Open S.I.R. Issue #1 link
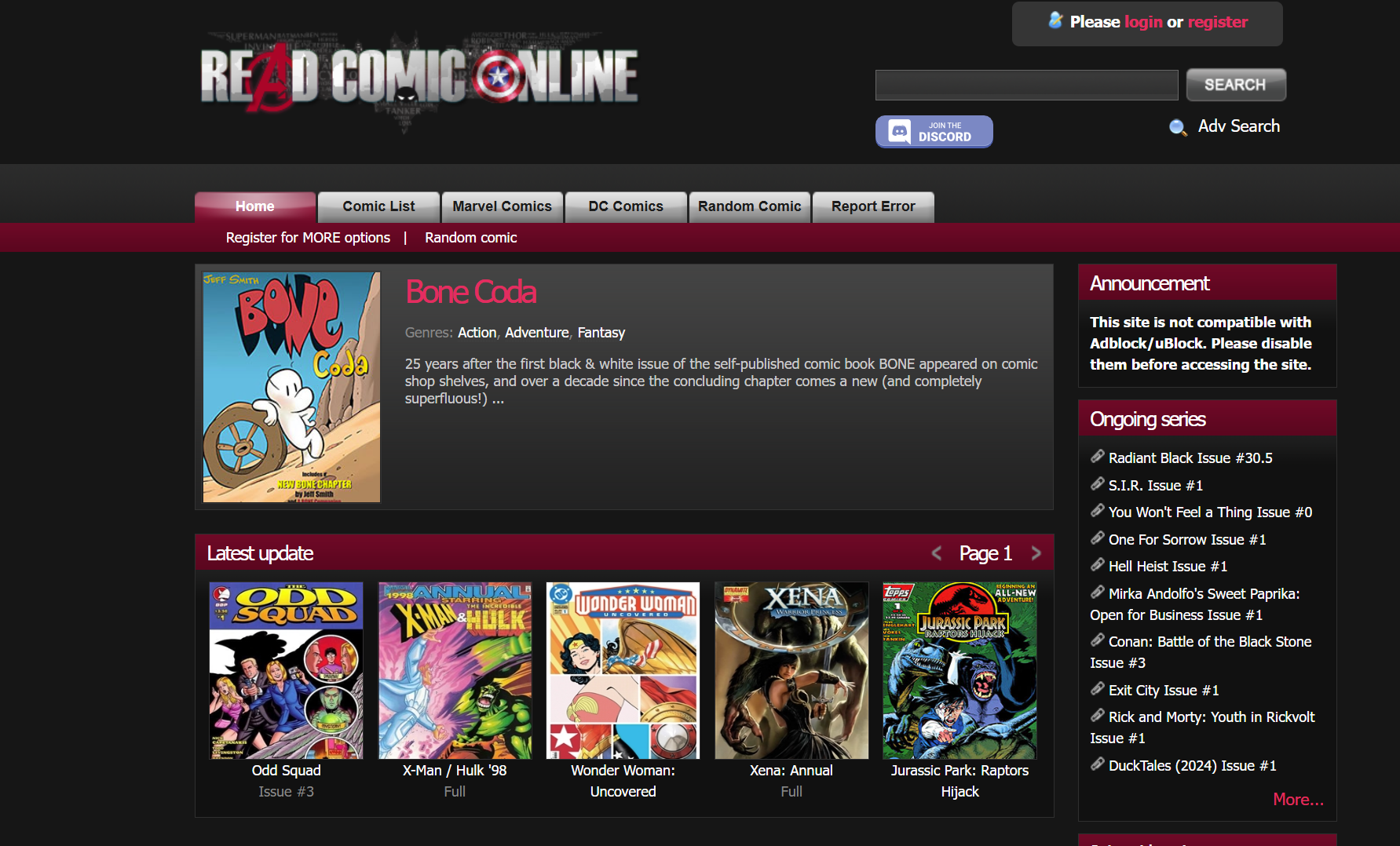Viewport: 1400px width, 846px height. [x=1156, y=486]
